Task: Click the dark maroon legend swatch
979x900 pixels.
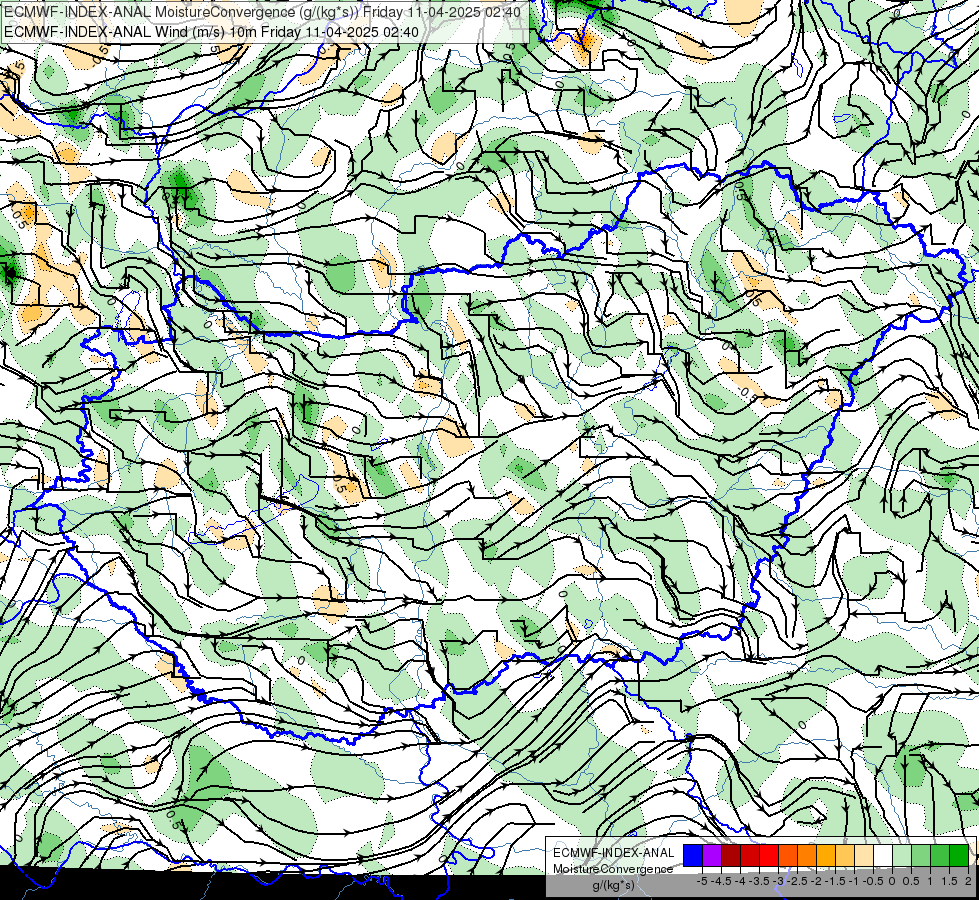Action: pyautogui.click(x=731, y=855)
